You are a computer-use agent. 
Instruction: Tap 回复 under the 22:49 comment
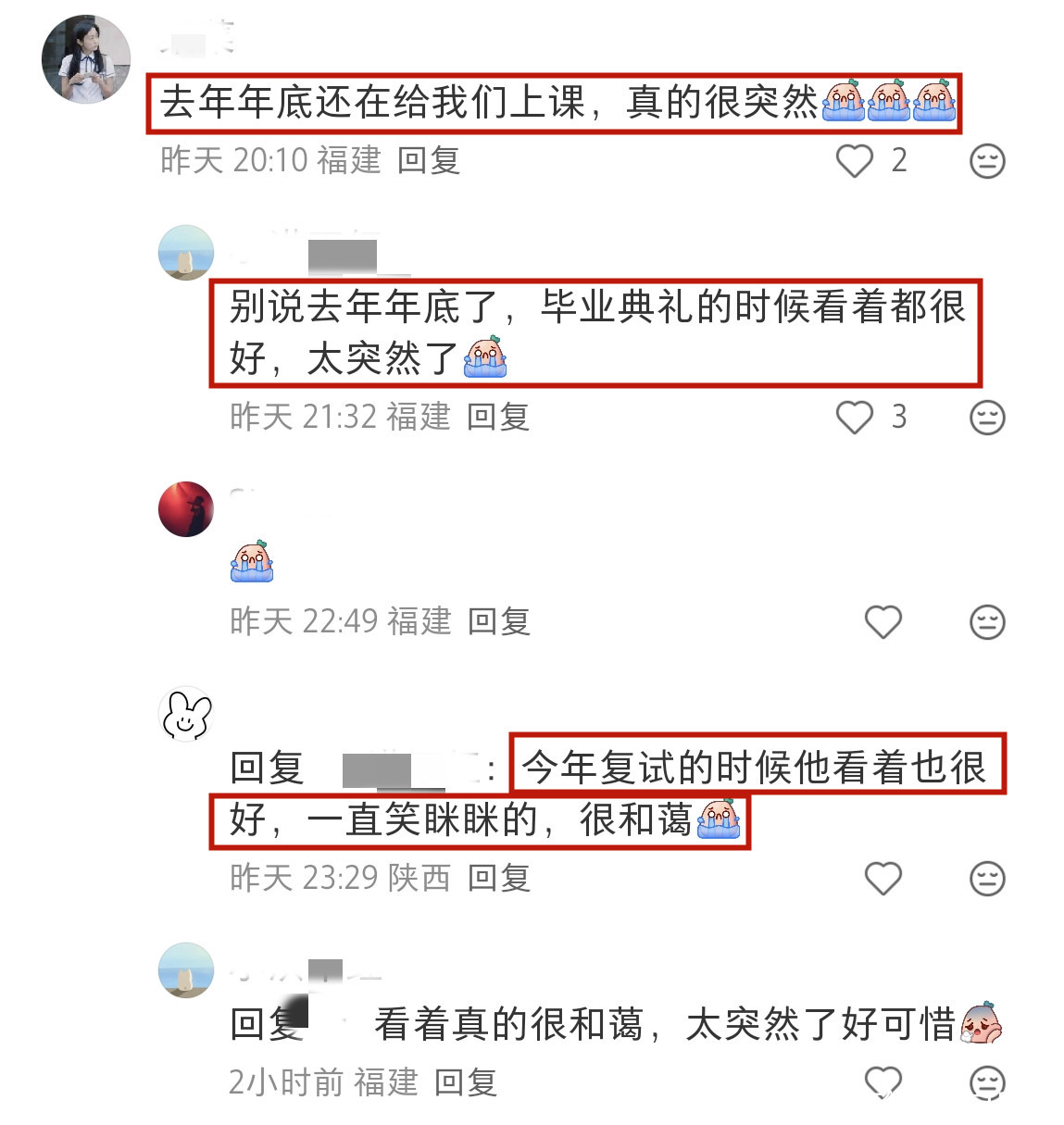point(499,622)
